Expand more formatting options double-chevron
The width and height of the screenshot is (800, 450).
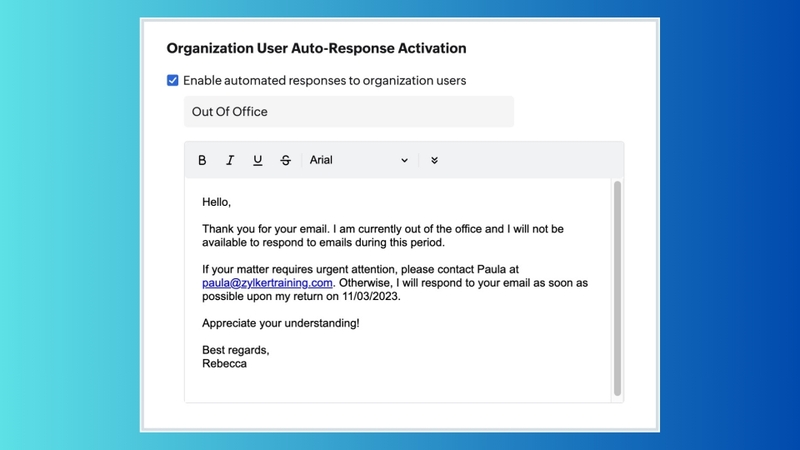click(x=434, y=160)
